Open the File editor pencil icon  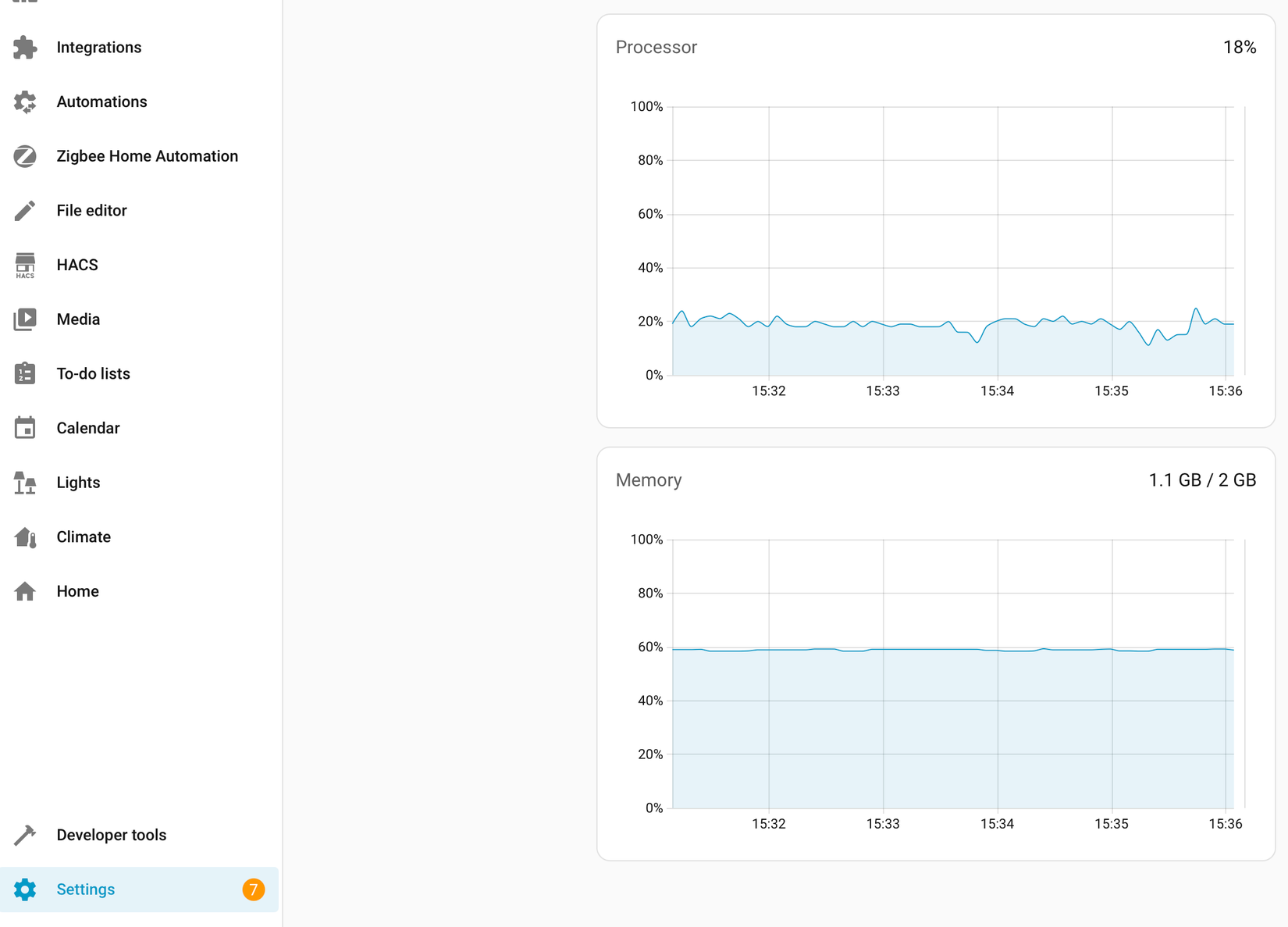[25, 210]
